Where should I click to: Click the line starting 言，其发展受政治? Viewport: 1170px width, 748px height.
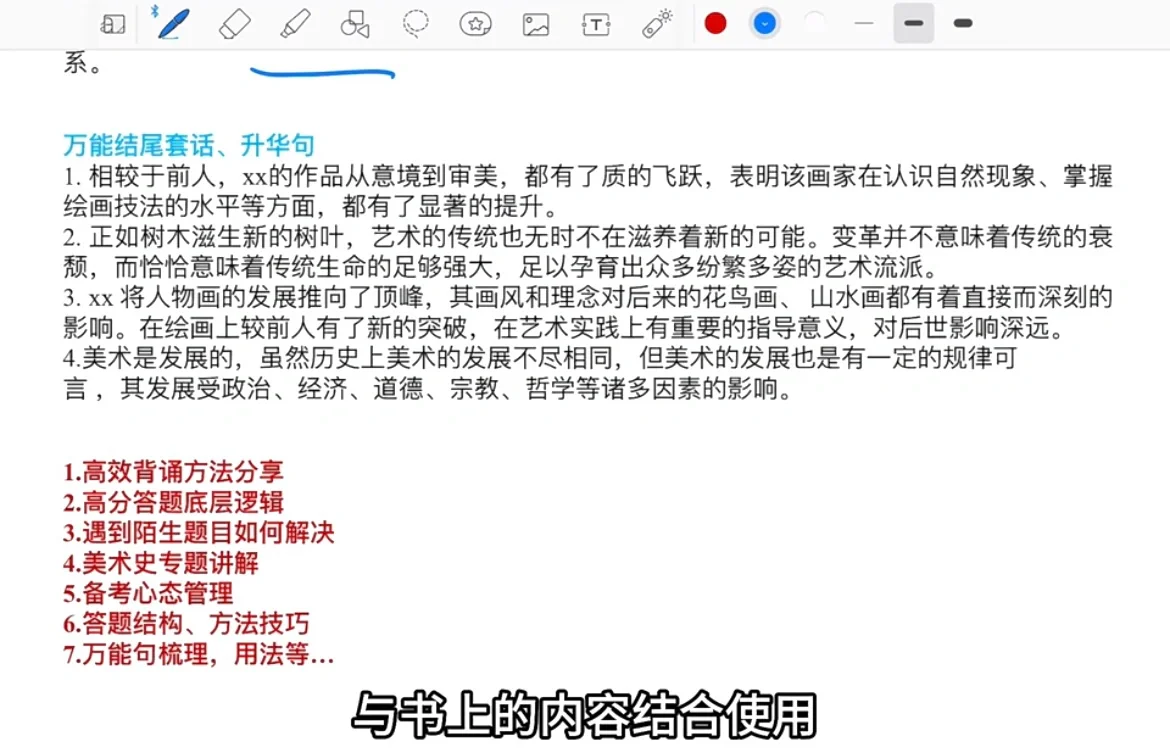(x=428, y=389)
